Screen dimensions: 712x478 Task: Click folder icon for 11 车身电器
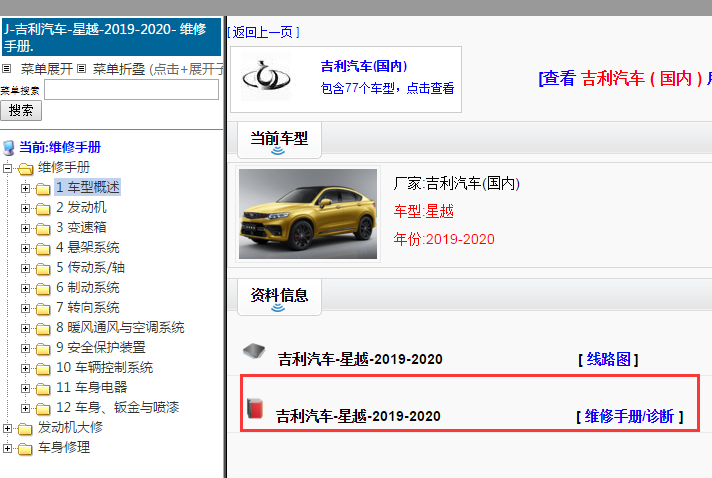pyautogui.click(x=43, y=388)
